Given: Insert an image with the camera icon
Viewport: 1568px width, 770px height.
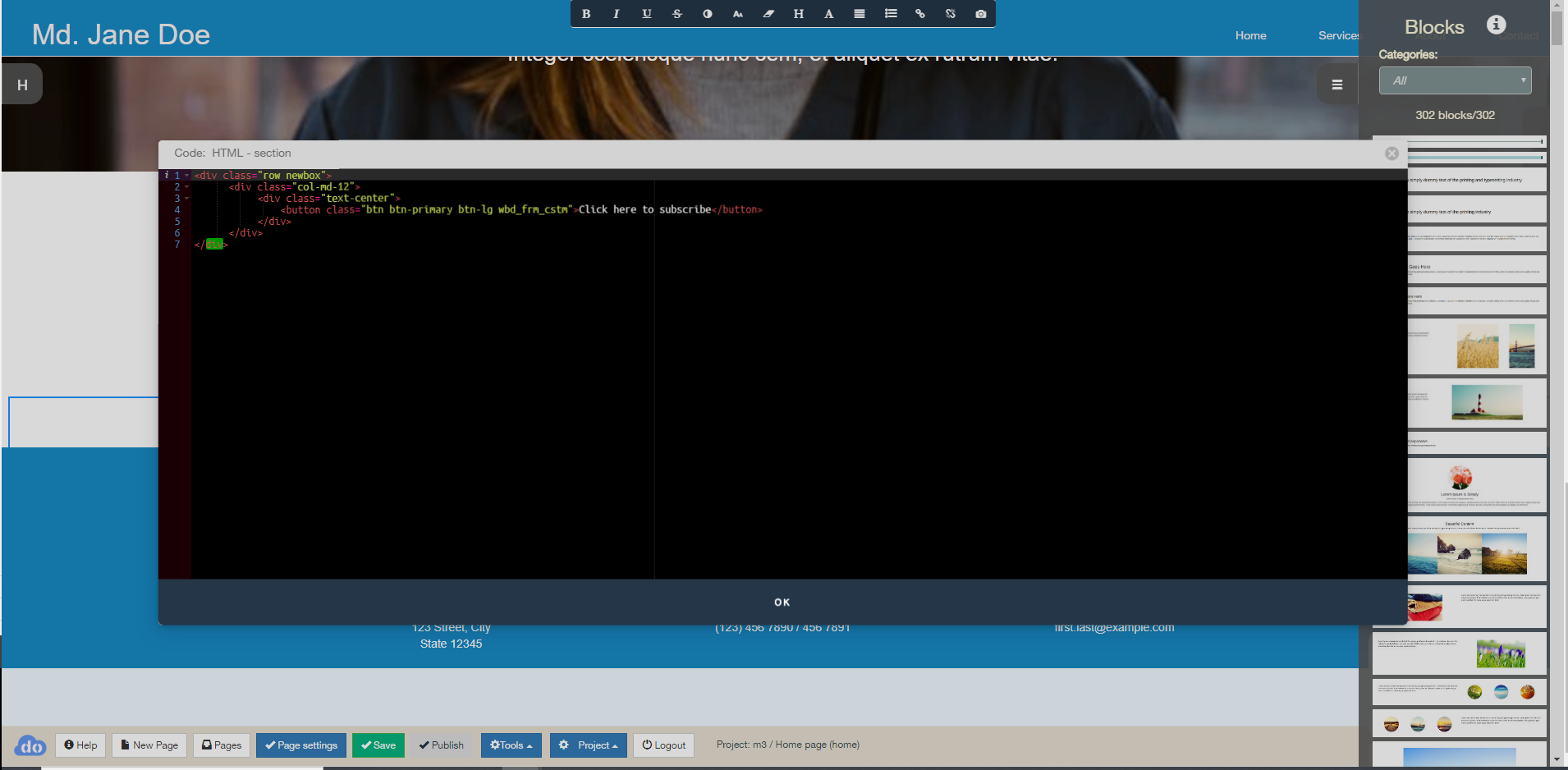Looking at the screenshot, I should tap(981, 14).
